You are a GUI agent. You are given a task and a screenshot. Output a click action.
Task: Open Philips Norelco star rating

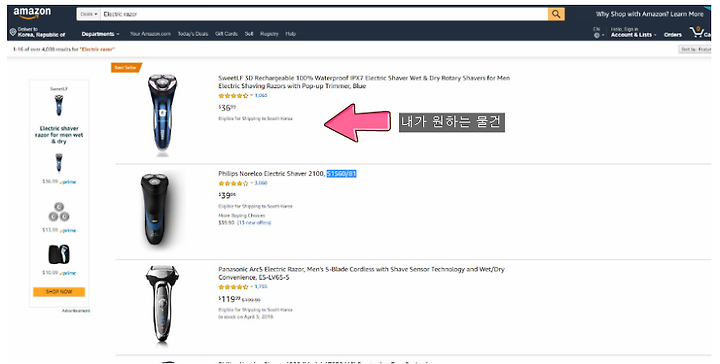tap(233, 184)
